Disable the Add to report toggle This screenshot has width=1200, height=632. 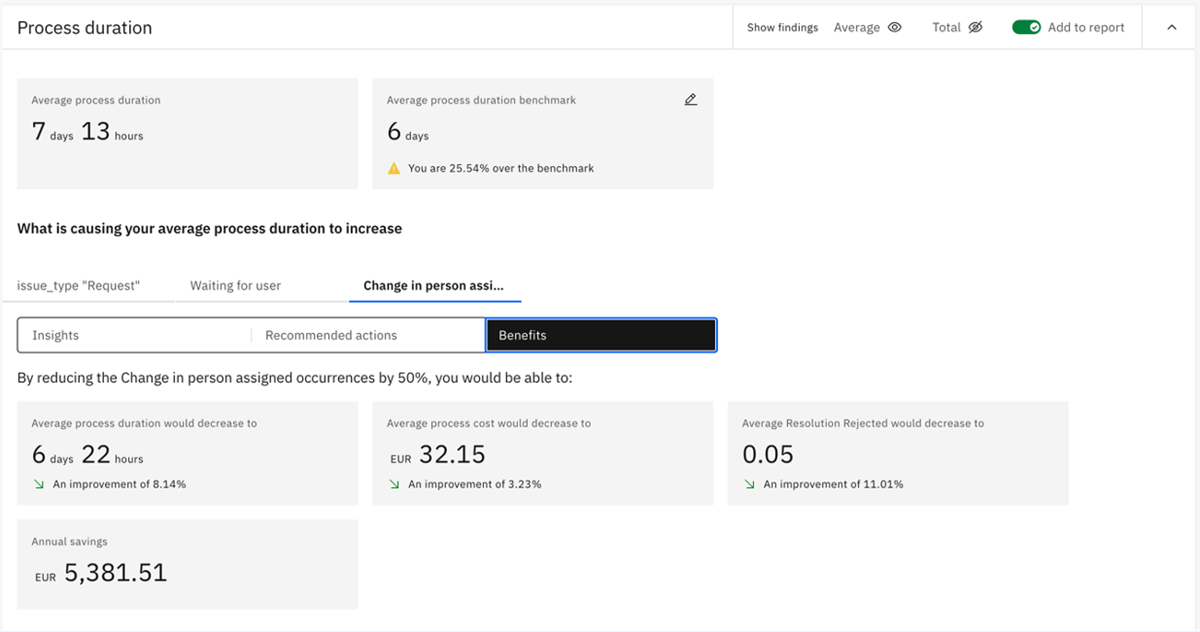click(1026, 27)
